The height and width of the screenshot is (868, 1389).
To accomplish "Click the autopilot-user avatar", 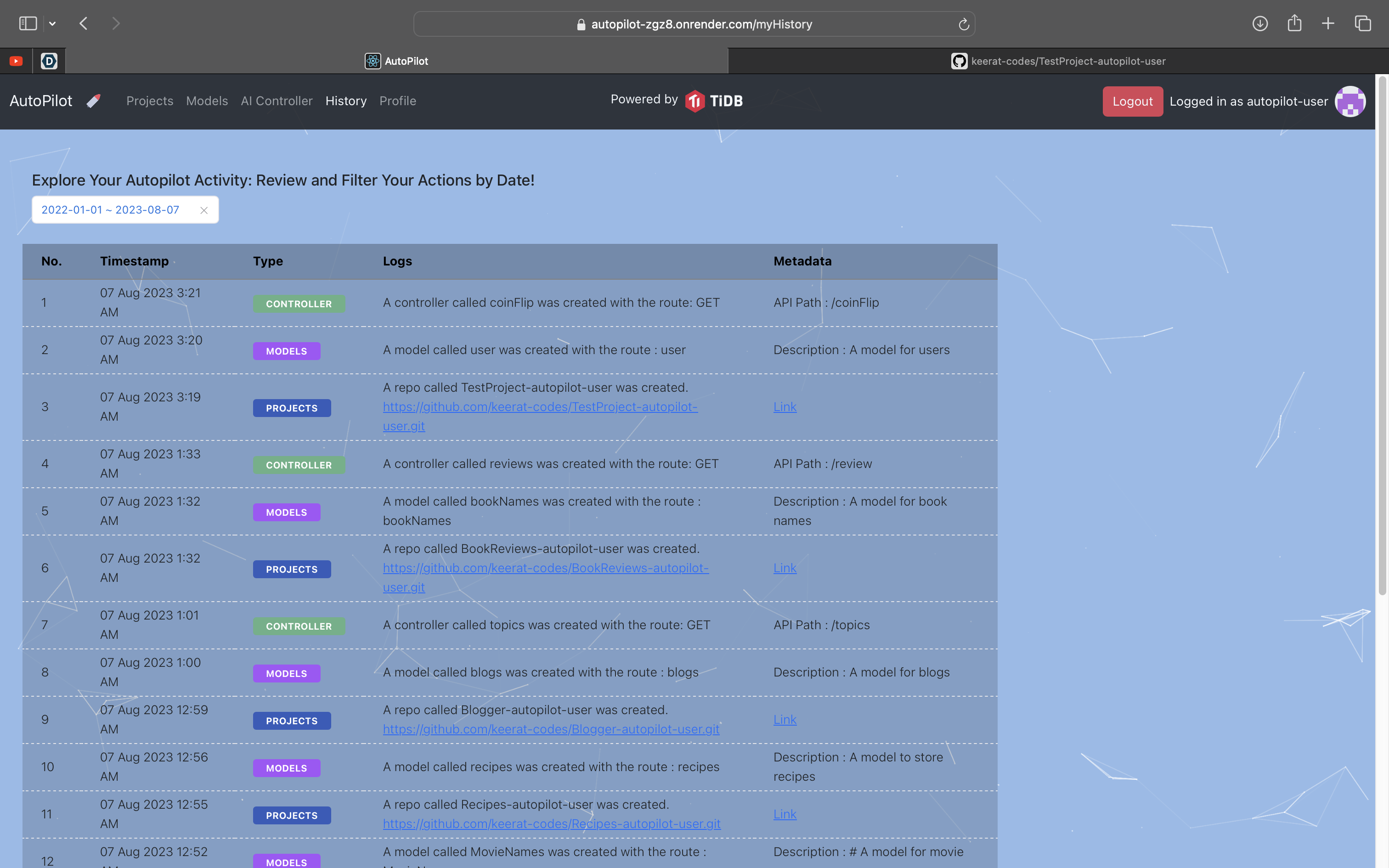I will click(x=1350, y=101).
